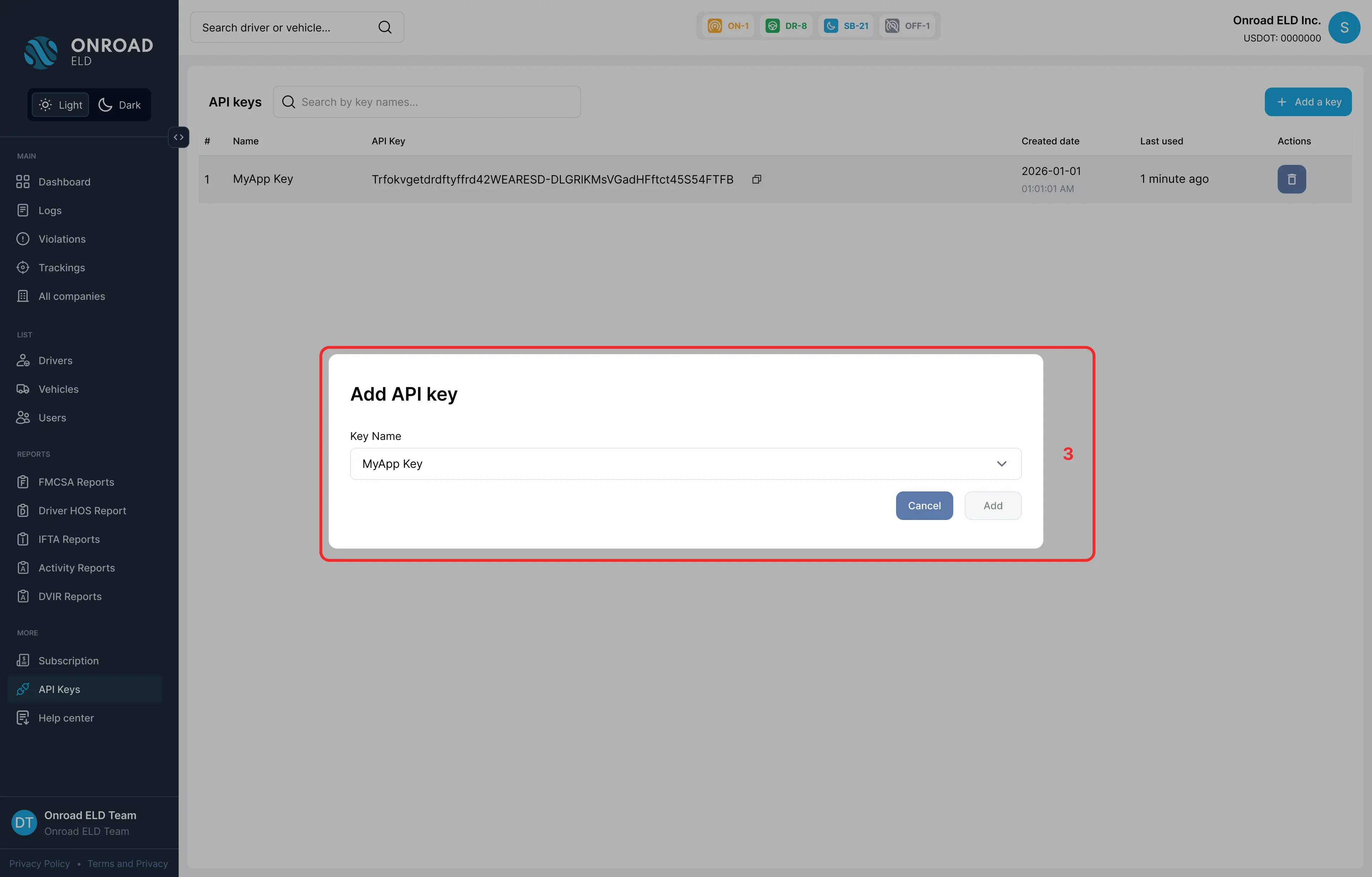Open the Onroad ELD Team account switcher

pyautogui.click(x=89, y=823)
